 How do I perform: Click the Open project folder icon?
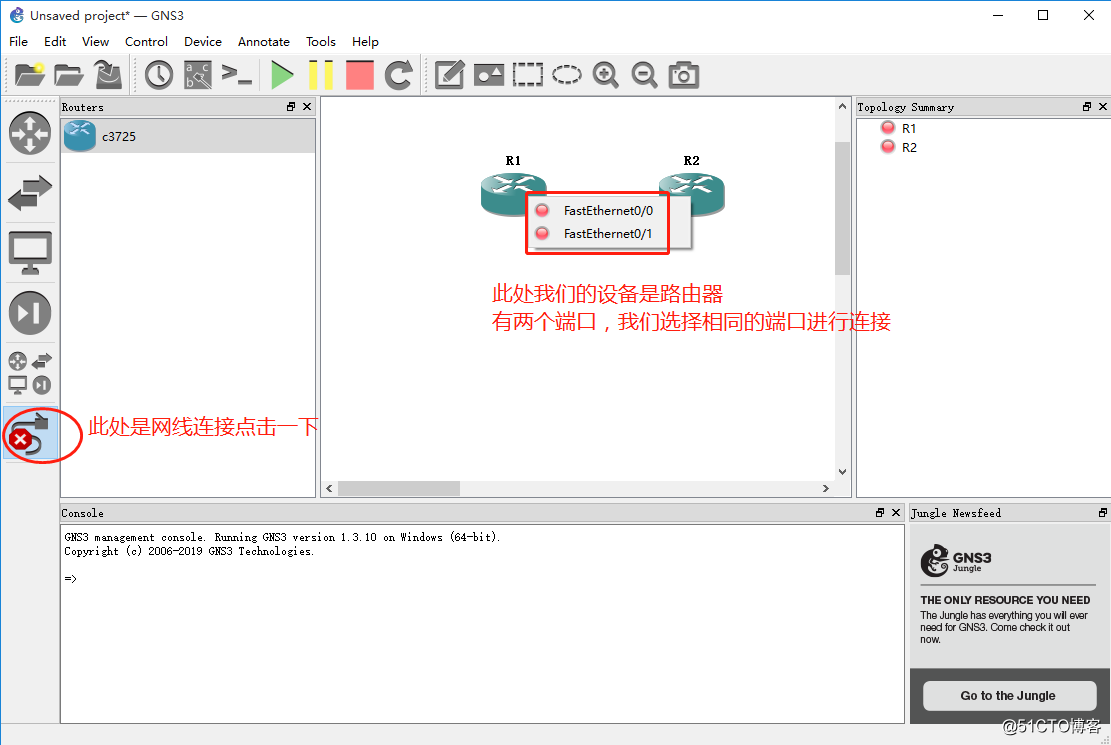pyautogui.click(x=69, y=74)
